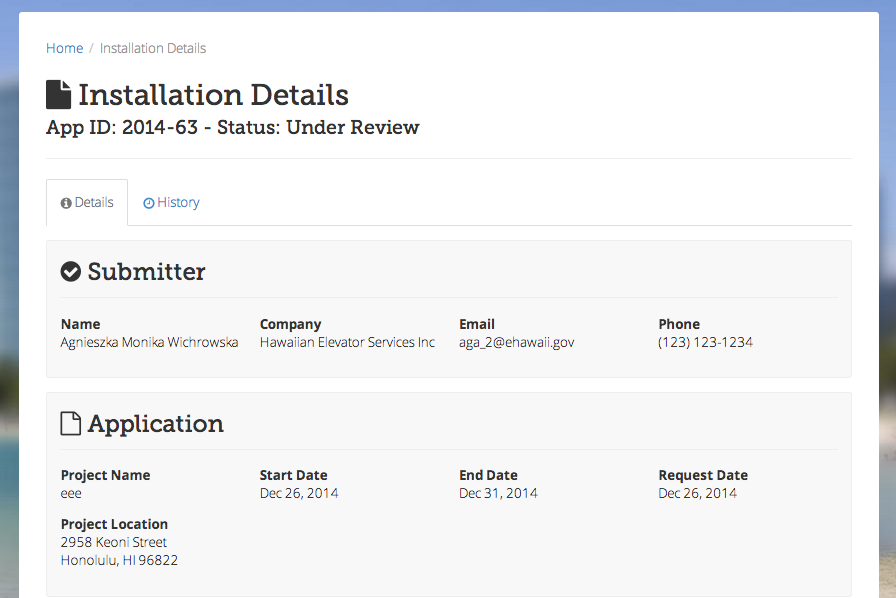Click the End Date value Dec 31, 2014
This screenshot has width=896, height=598.
[498, 493]
